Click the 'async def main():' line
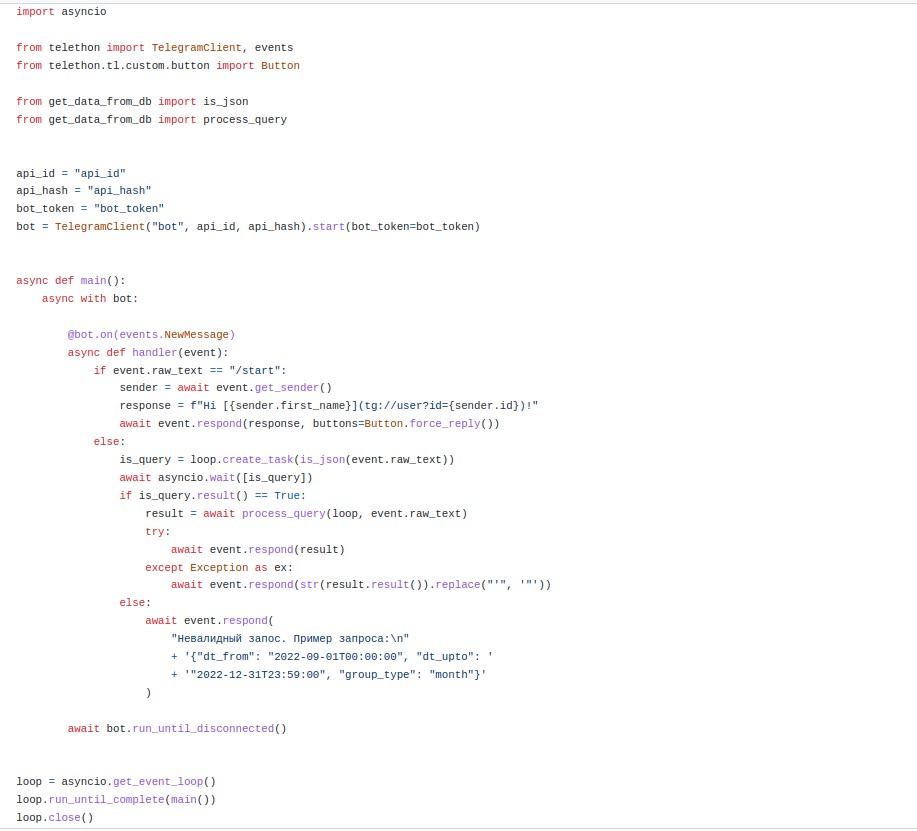 (71, 281)
